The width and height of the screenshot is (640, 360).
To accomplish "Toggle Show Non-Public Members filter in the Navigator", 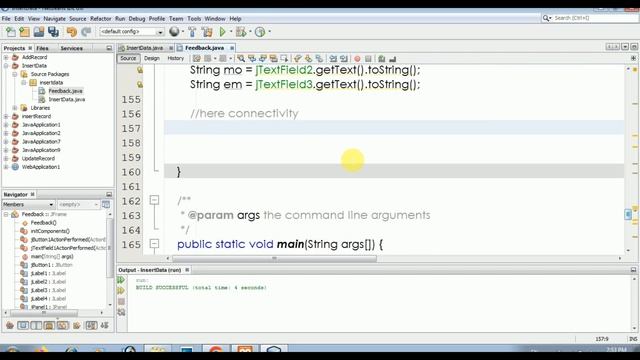I will pos(49,325).
